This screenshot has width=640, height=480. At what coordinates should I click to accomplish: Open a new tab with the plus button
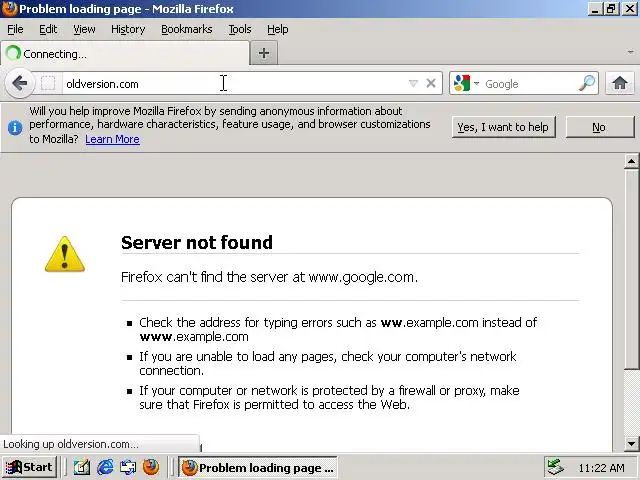click(x=264, y=53)
